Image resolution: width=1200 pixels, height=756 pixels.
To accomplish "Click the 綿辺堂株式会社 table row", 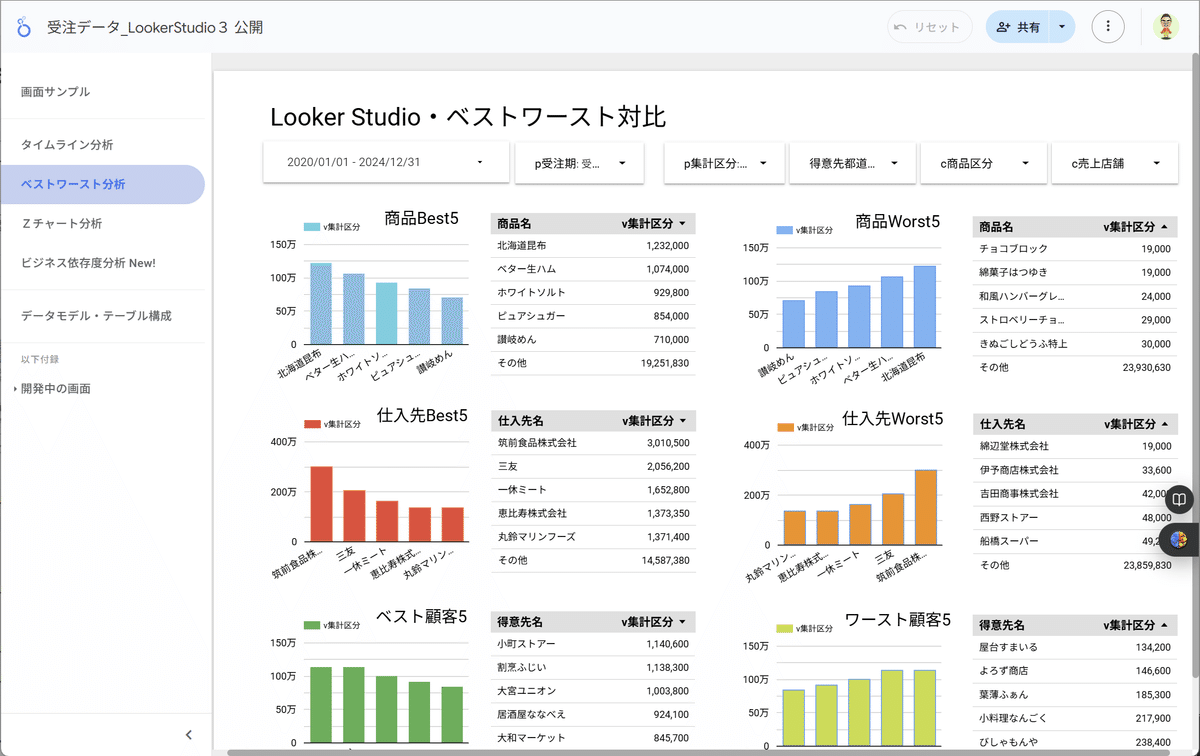I will click(x=1075, y=446).
